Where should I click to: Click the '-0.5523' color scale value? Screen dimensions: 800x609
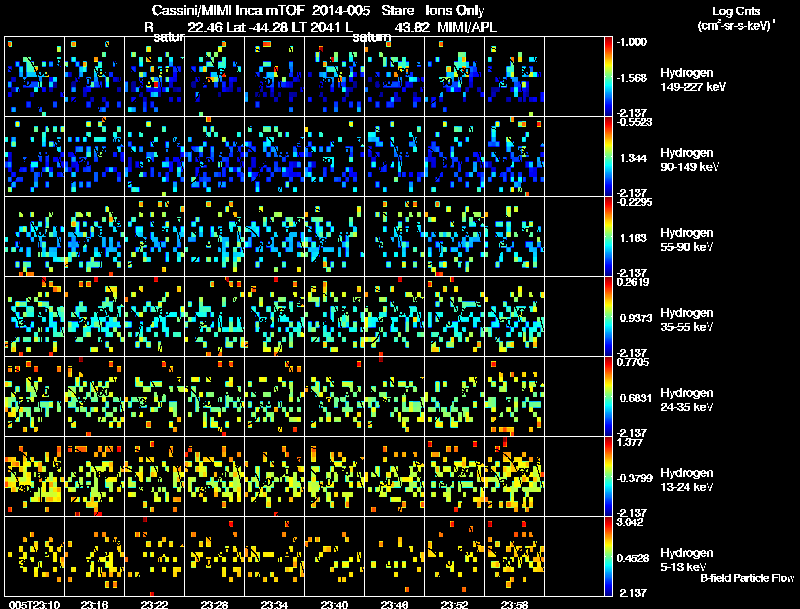pos(634,122)
